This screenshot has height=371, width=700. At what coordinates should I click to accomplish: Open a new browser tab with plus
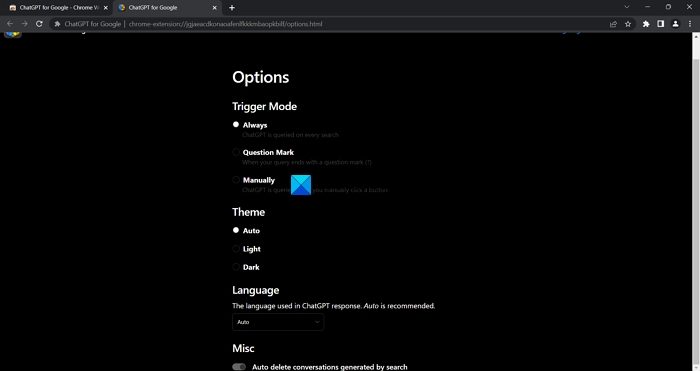tap(232, 8)
